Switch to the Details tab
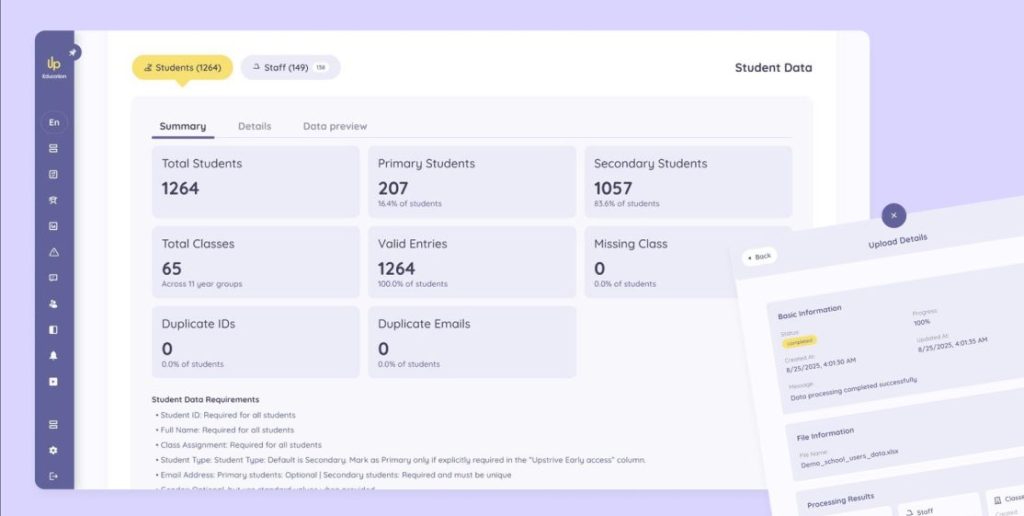The height and width of the screenshot is (516, 1024). (254, 127)
